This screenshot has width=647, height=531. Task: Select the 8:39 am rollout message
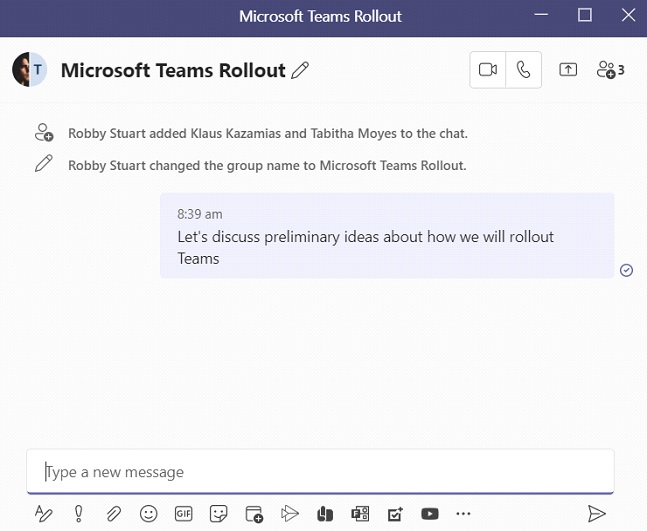tap(387, 236)
